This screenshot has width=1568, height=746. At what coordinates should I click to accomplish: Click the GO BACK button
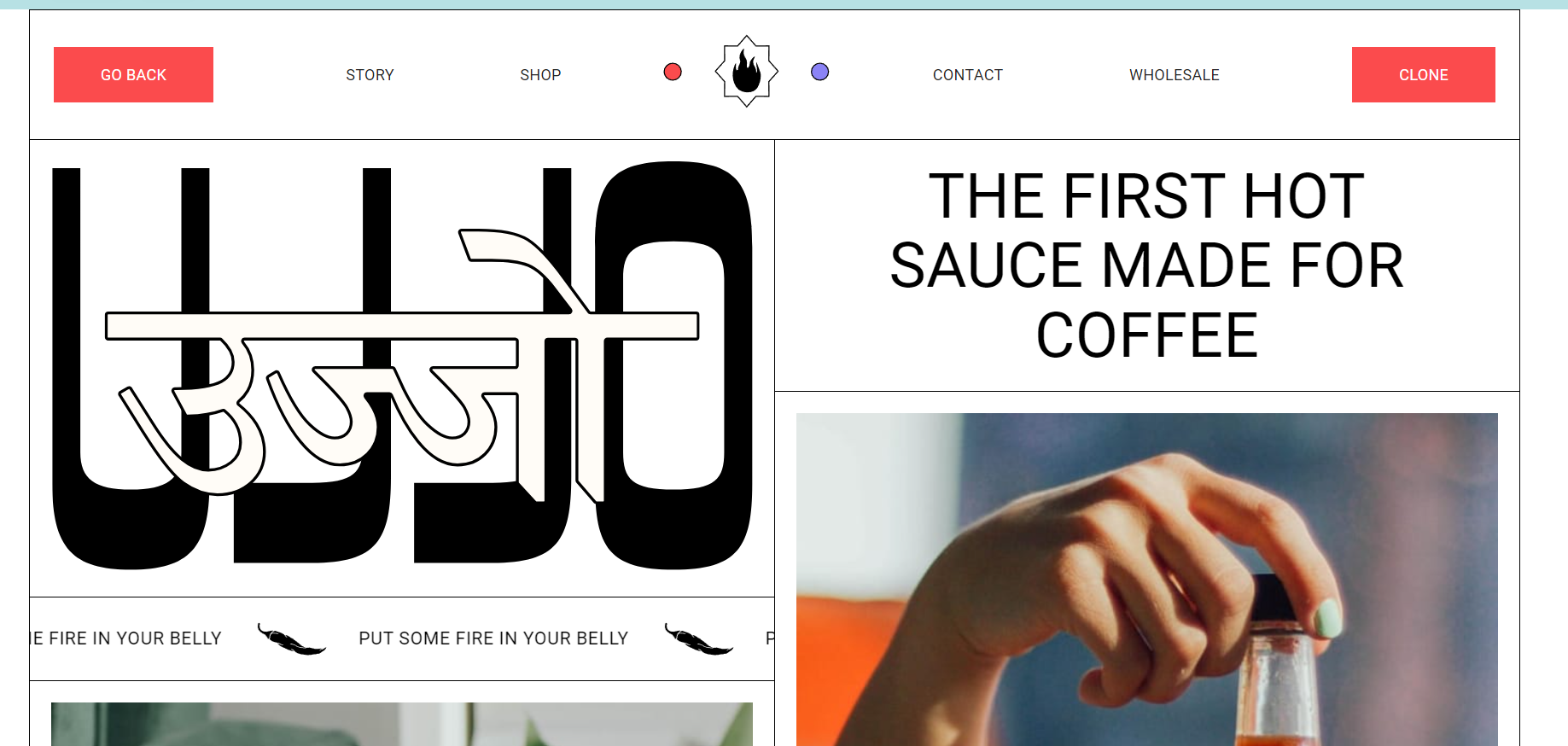coord(133,74)
